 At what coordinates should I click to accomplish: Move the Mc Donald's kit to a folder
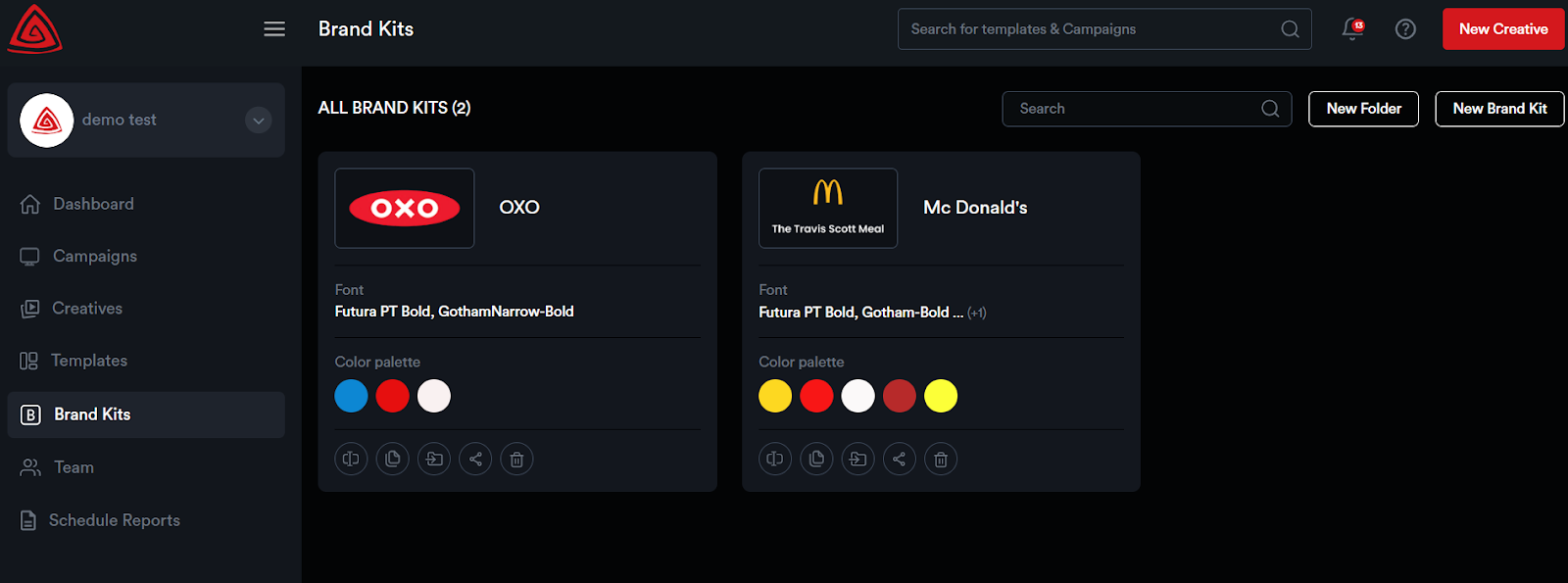(x=857, y=459)
